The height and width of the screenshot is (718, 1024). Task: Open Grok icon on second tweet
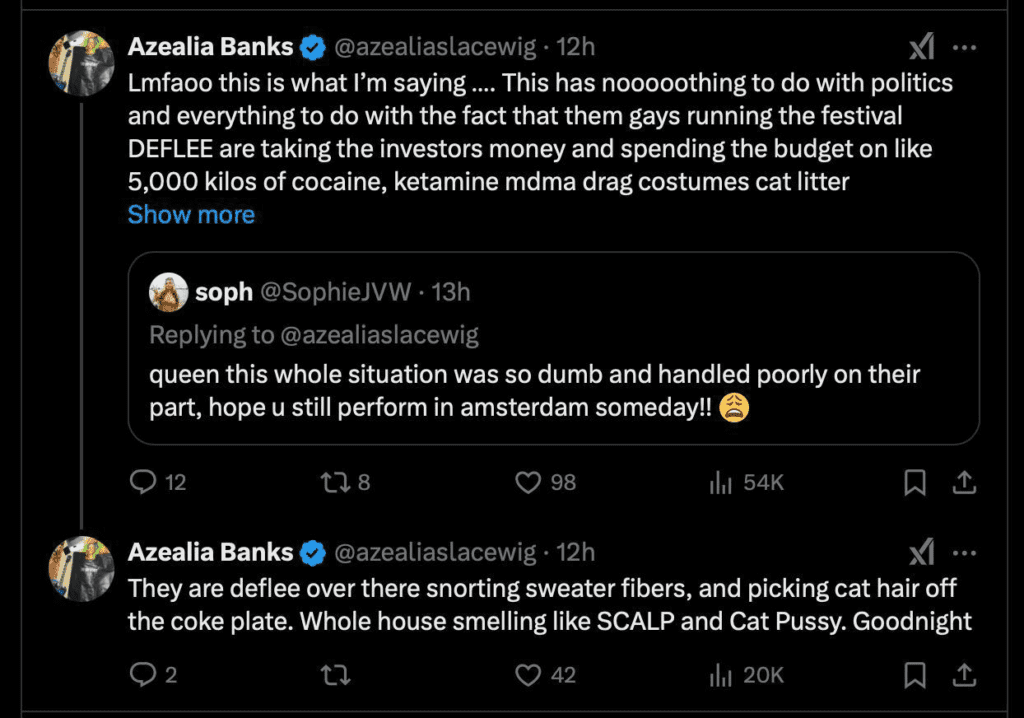(921, 553)
